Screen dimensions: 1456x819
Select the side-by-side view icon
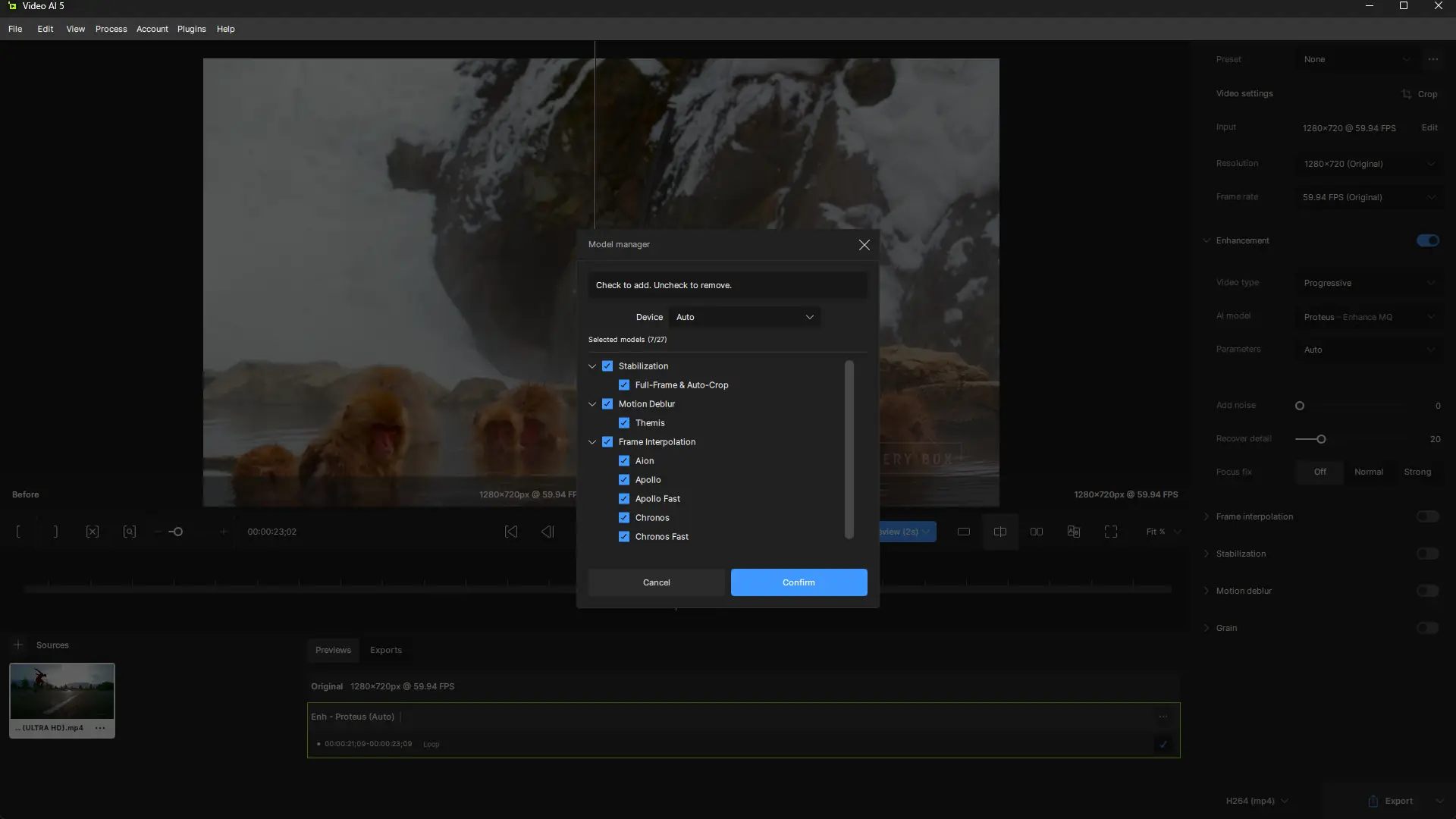(1037, 532)
